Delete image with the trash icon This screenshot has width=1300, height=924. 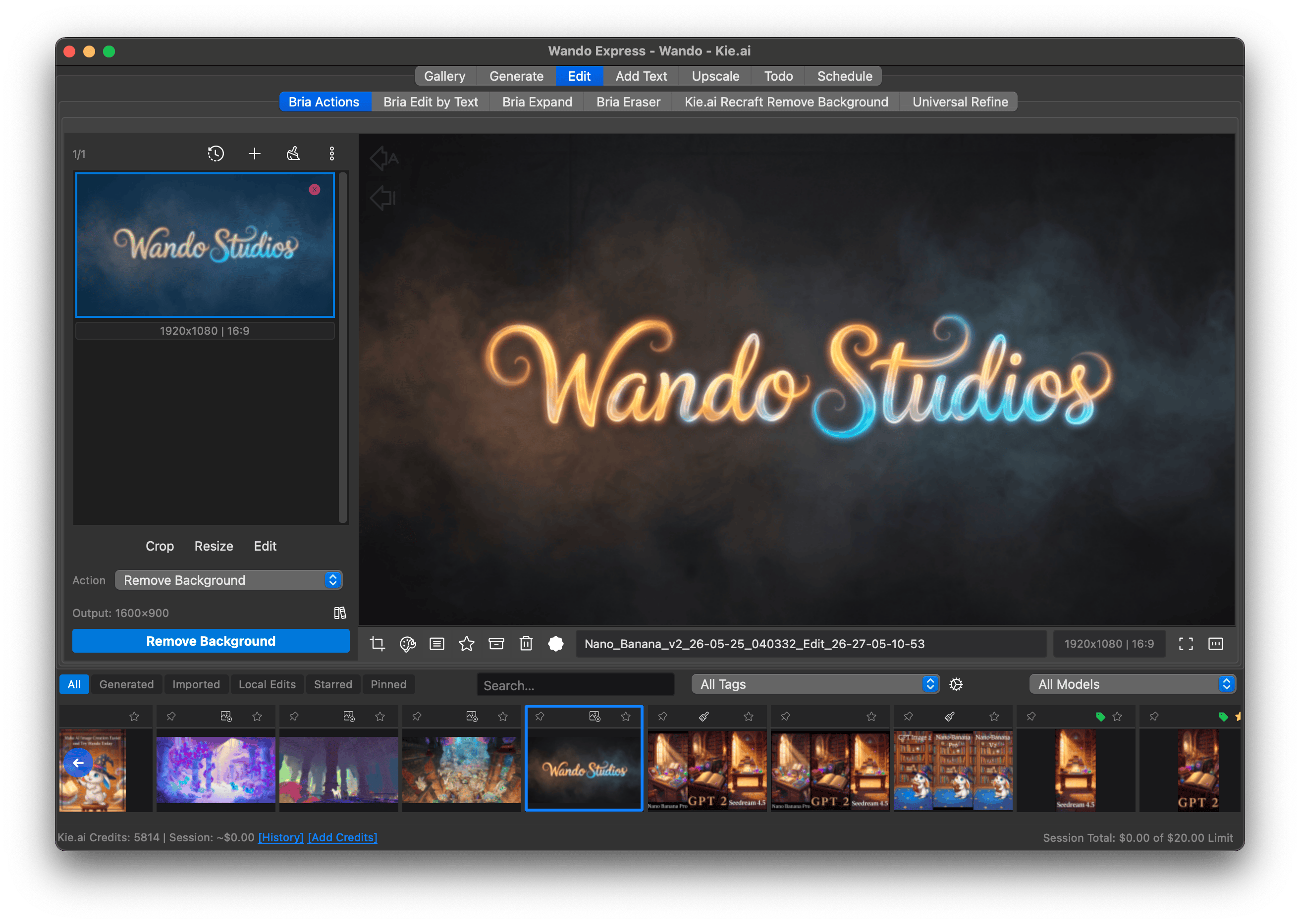coord(526,644)
